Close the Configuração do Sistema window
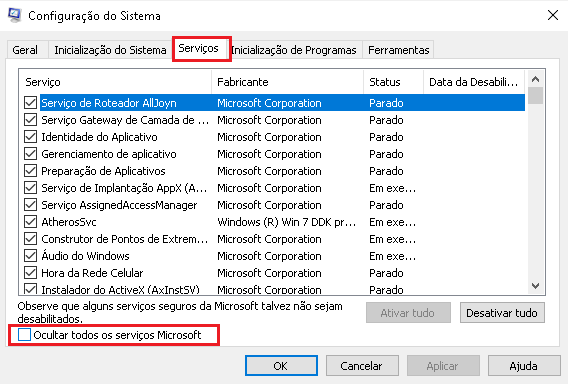 pyautogui.click(x=553, y=15)
